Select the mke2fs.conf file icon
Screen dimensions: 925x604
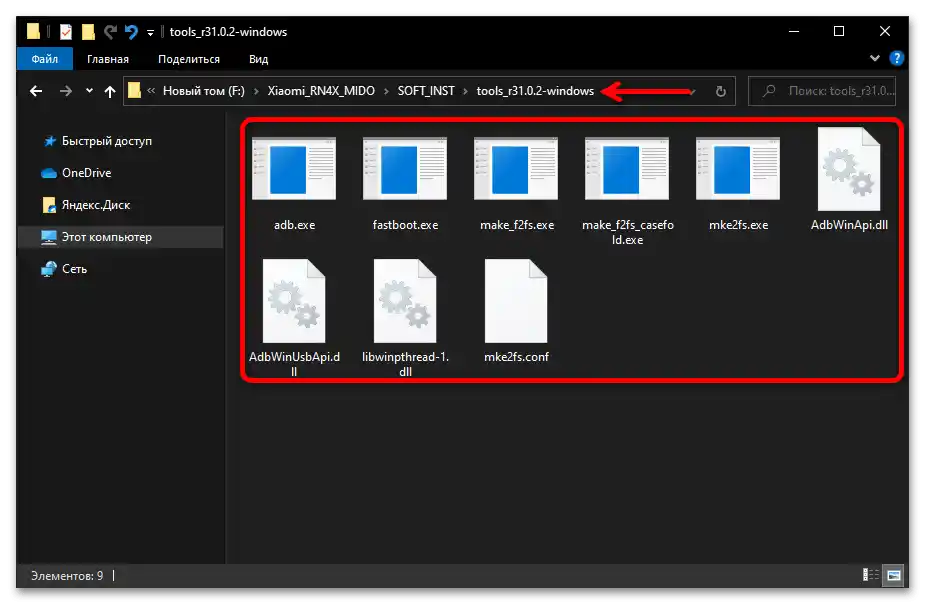pyautogui.click(x=516, y=301)
